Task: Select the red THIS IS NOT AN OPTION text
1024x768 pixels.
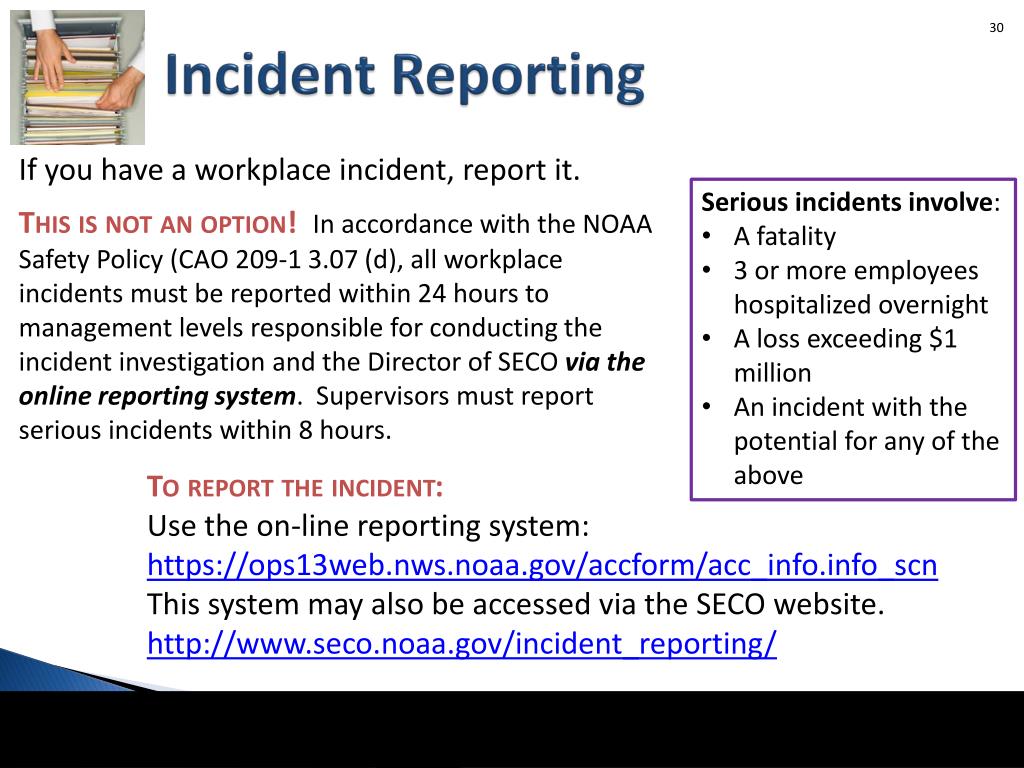Action: [x=155, y=226]
